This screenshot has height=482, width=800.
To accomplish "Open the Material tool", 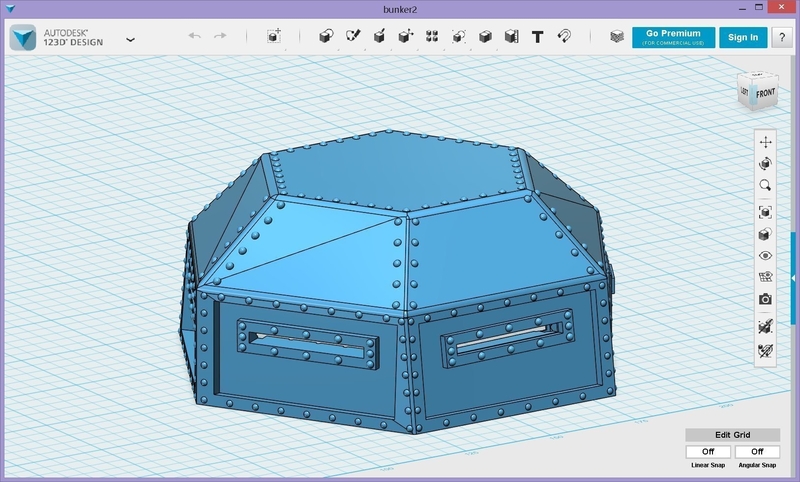I will click(617, 37).
